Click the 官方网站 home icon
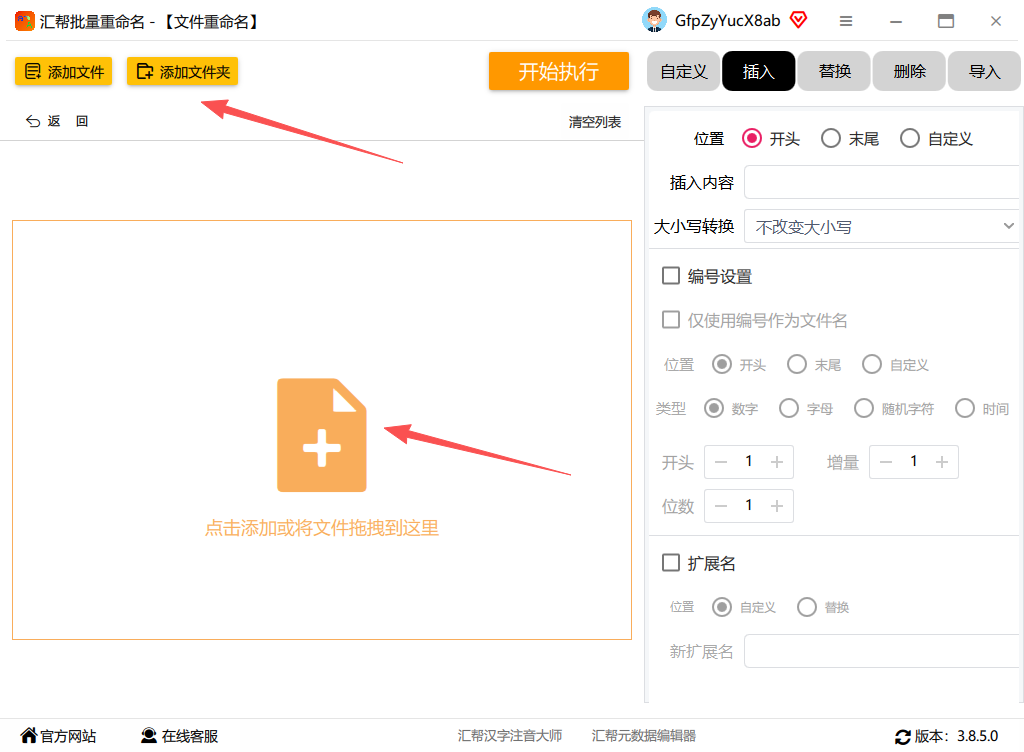The height and width of the screenshot is (752, 1024). pyautogui.click(x=28, y=735)
